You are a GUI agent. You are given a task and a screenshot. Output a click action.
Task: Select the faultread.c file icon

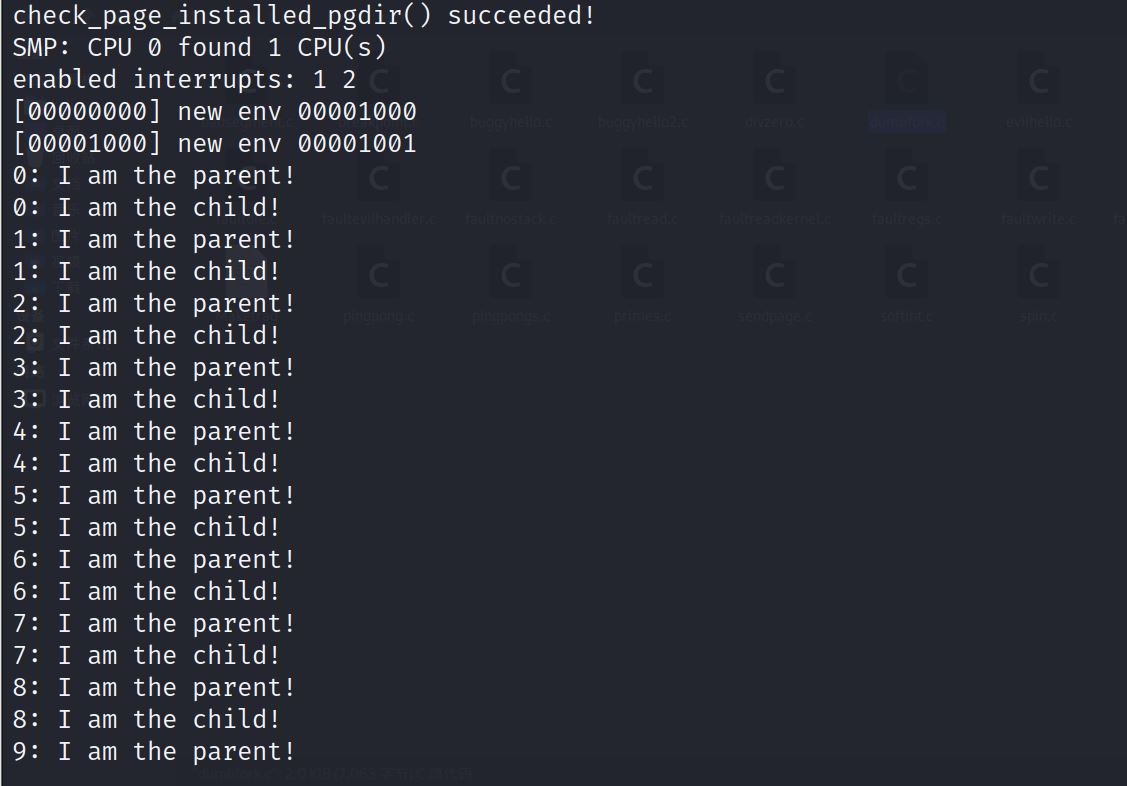643,181
